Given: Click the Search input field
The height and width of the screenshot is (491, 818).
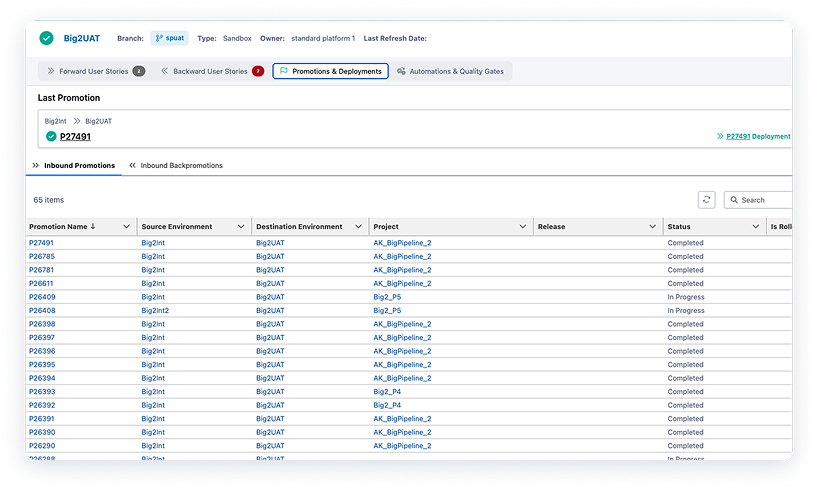Looking at the screenshot, I should click(x=758, y=200).
